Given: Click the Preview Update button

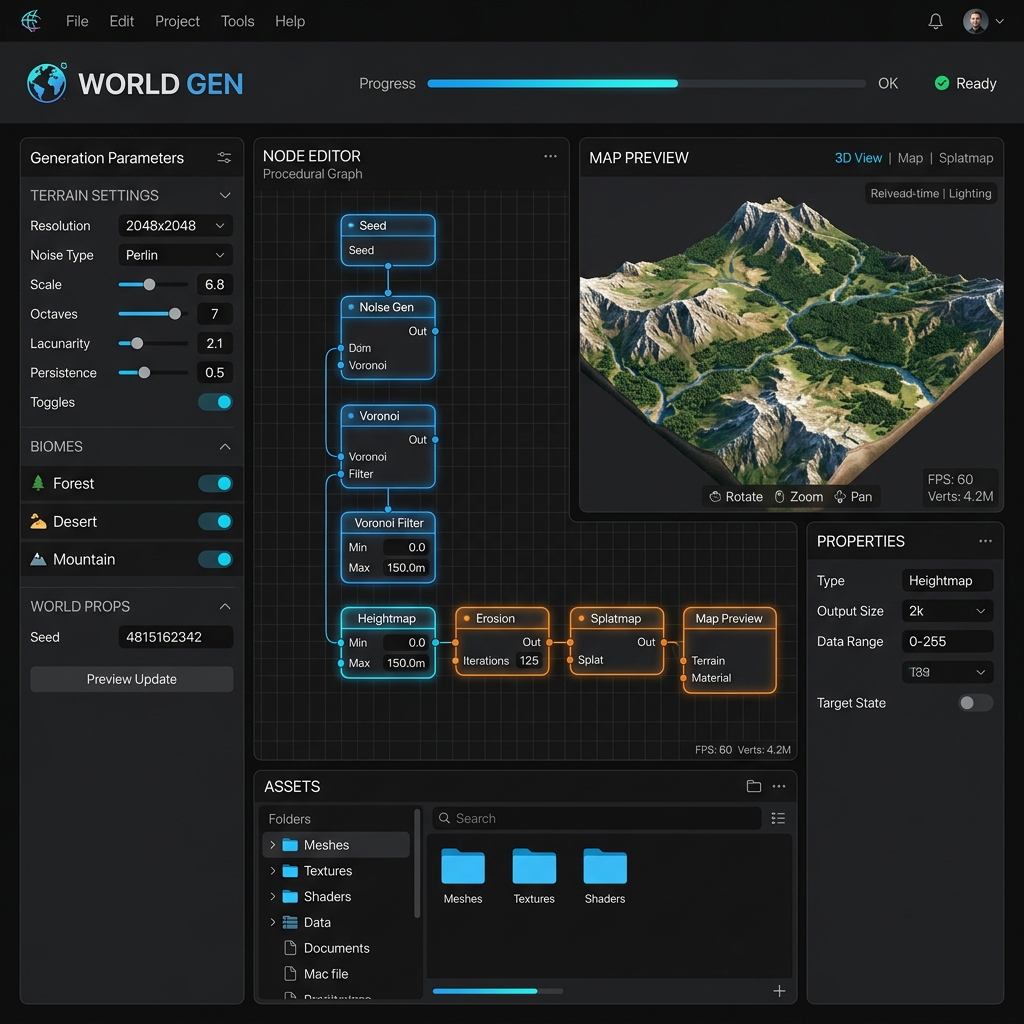Looking at the screenshot, I should point(131,679).
